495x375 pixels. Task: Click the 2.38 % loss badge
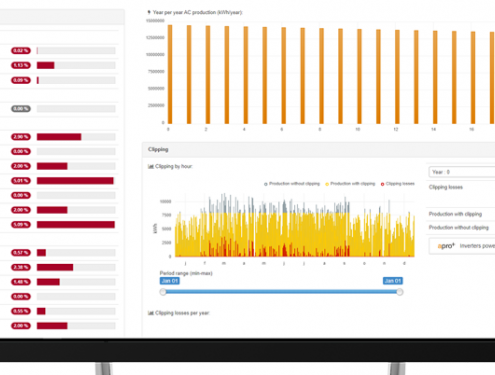point(21,267)
